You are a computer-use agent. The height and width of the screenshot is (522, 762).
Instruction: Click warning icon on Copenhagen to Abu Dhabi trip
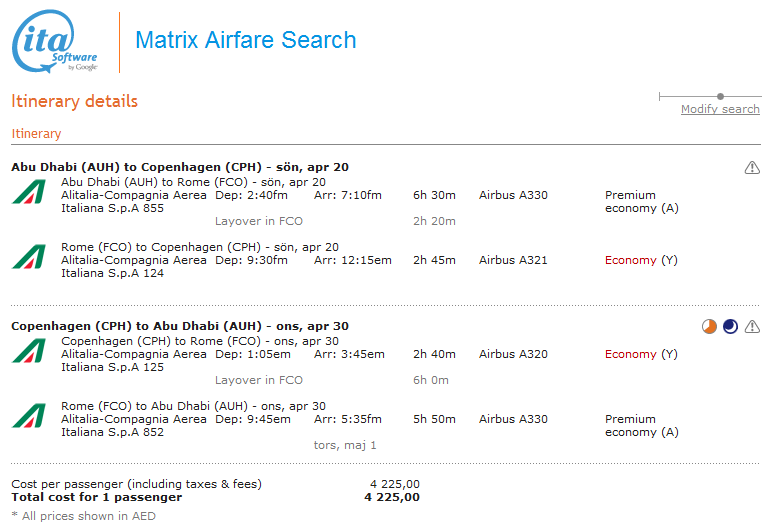[x=752, y=327]
